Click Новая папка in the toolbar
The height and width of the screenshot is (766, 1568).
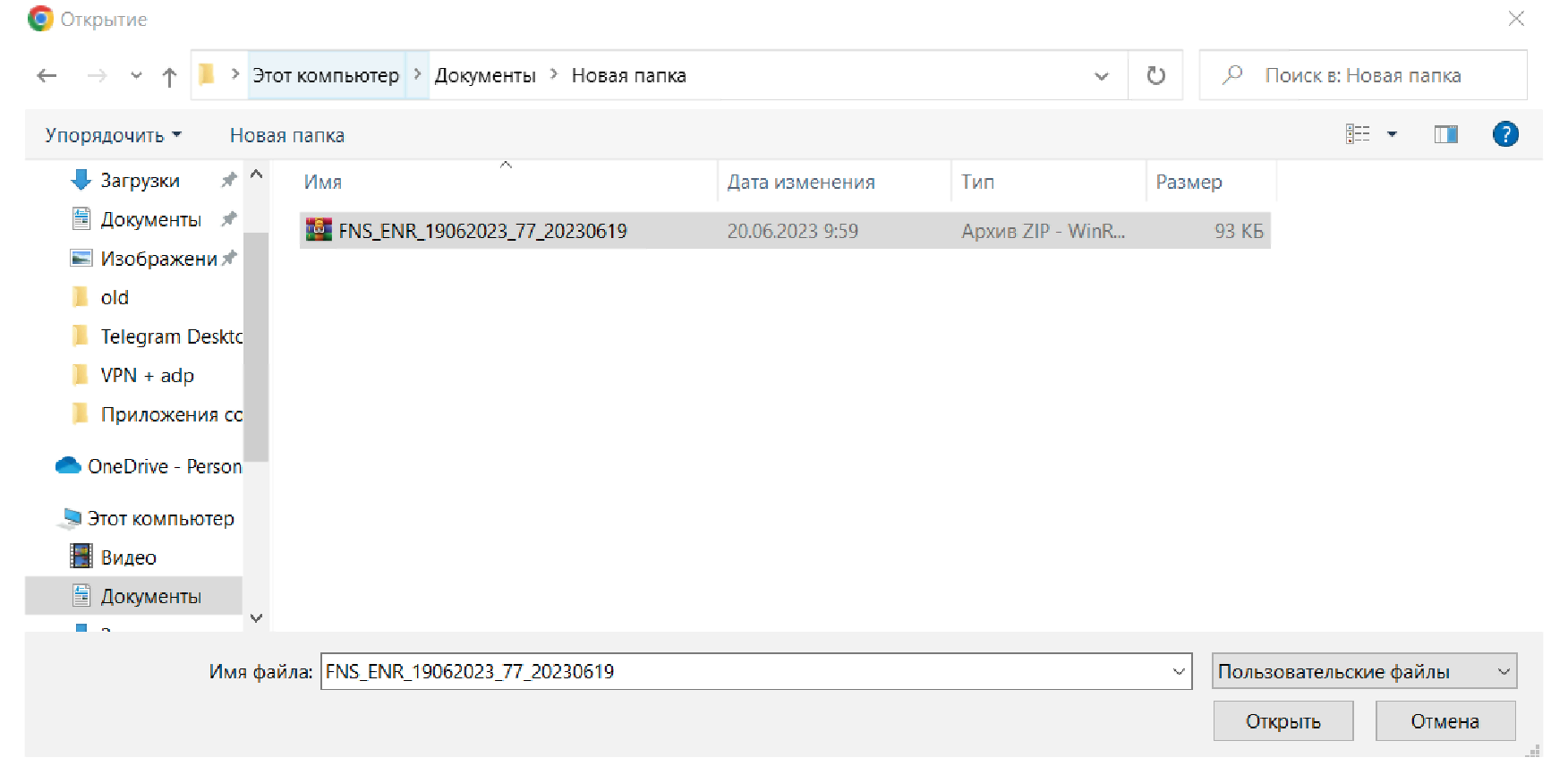[286, 135]
